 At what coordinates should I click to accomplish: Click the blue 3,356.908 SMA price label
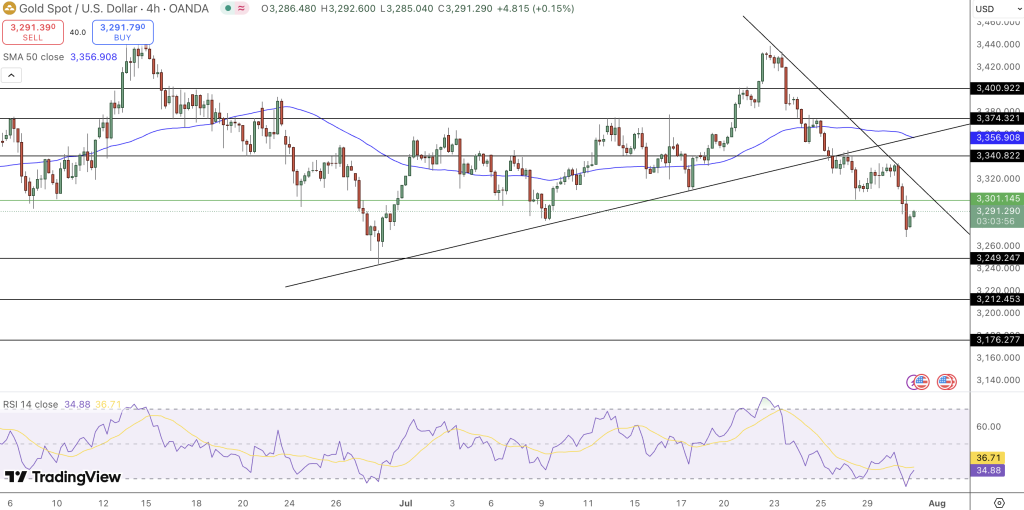point(997,138)
